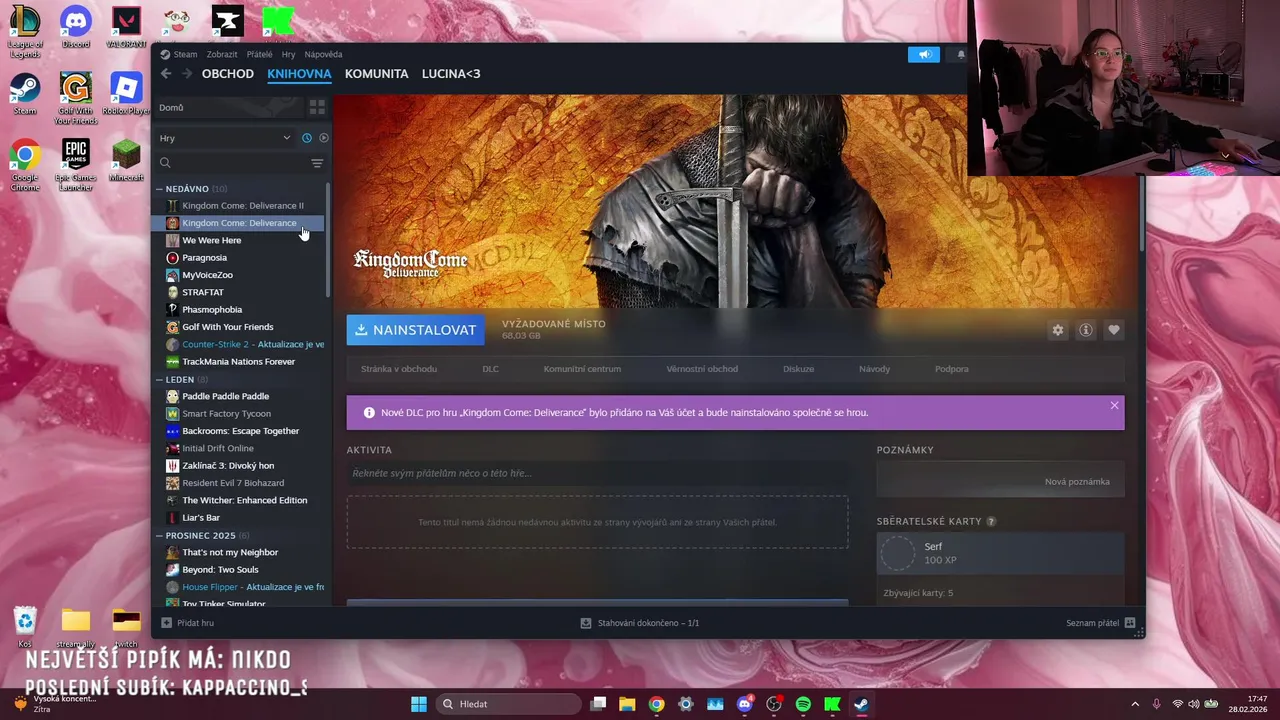Click Domů library home button

click(230, 107)
